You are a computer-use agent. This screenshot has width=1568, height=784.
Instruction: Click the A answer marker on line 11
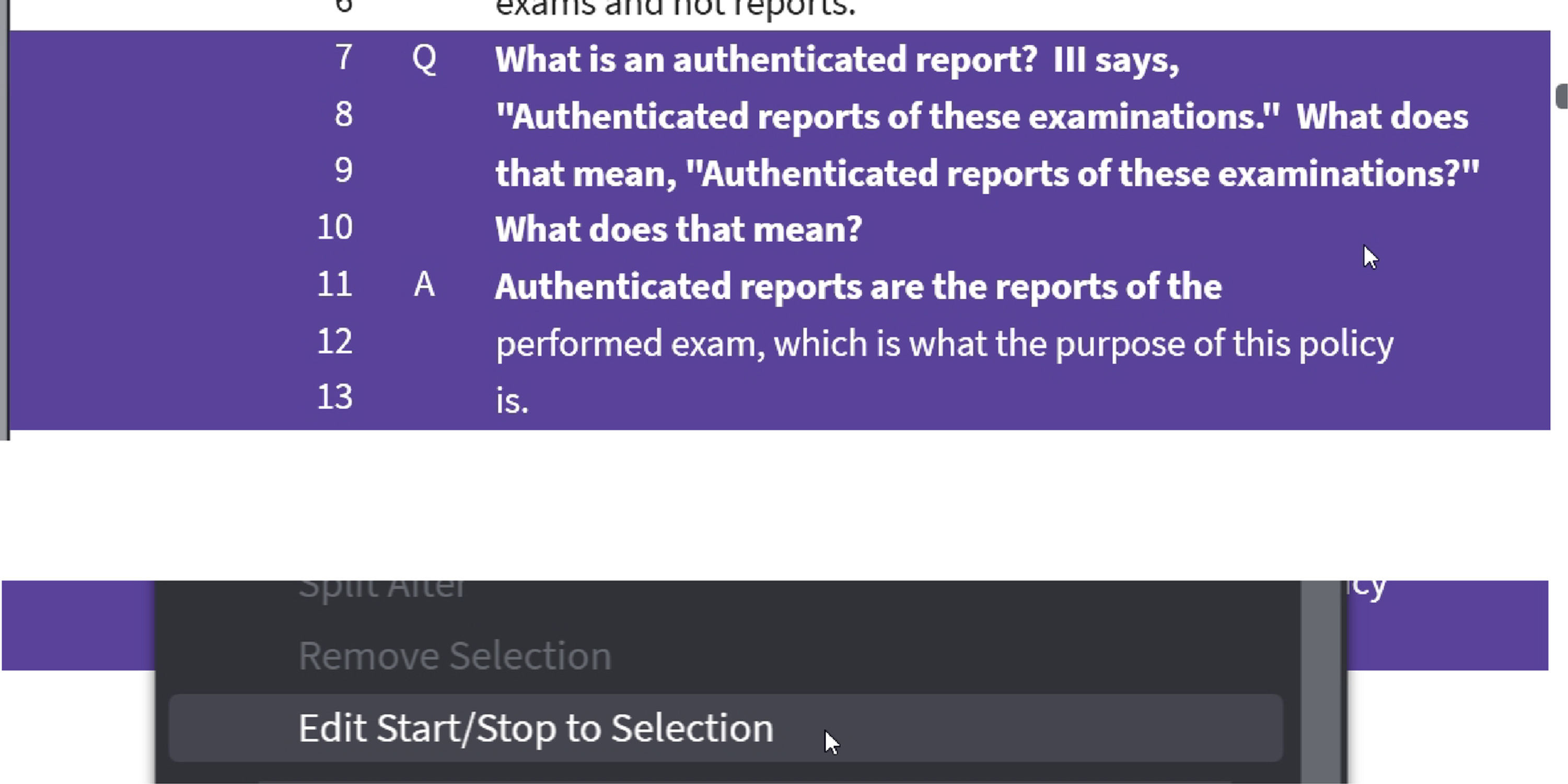(x=424, y=285)
